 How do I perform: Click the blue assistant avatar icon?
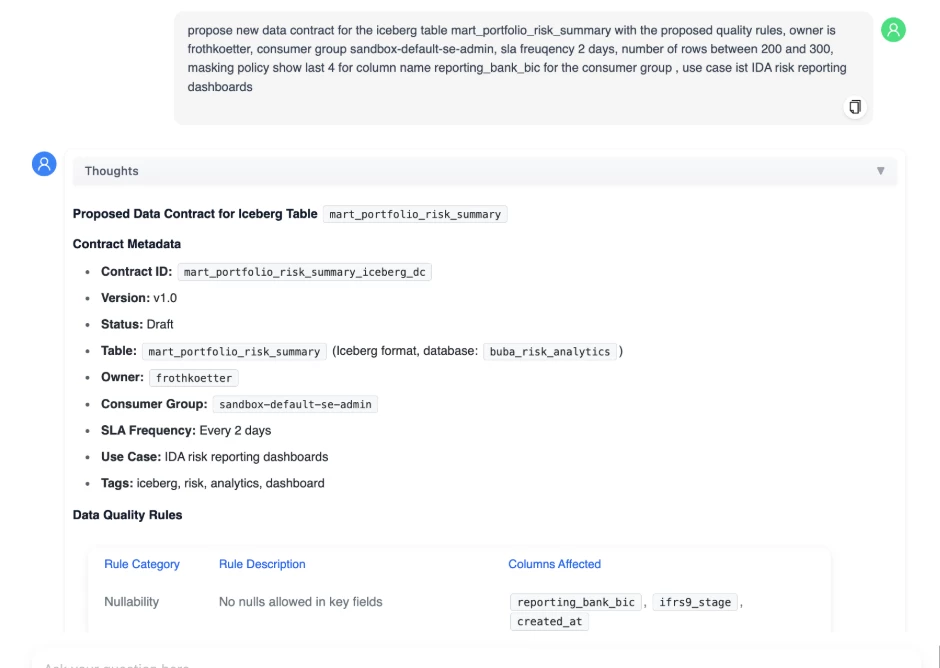click(x=44, y=164)
